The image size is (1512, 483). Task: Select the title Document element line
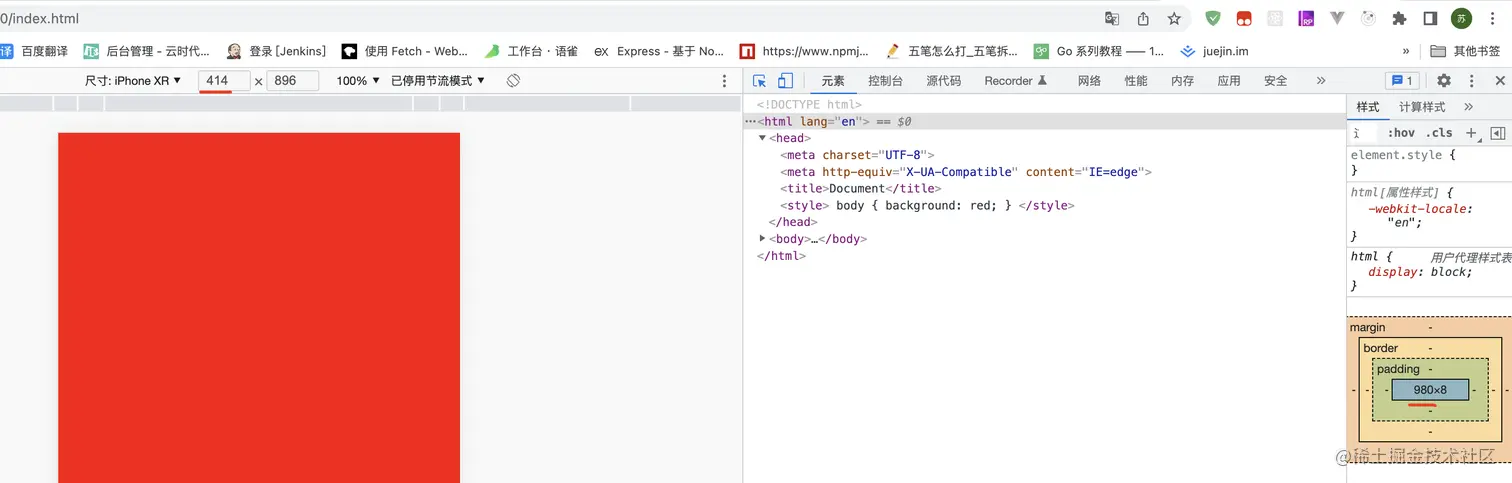[861, 188]
